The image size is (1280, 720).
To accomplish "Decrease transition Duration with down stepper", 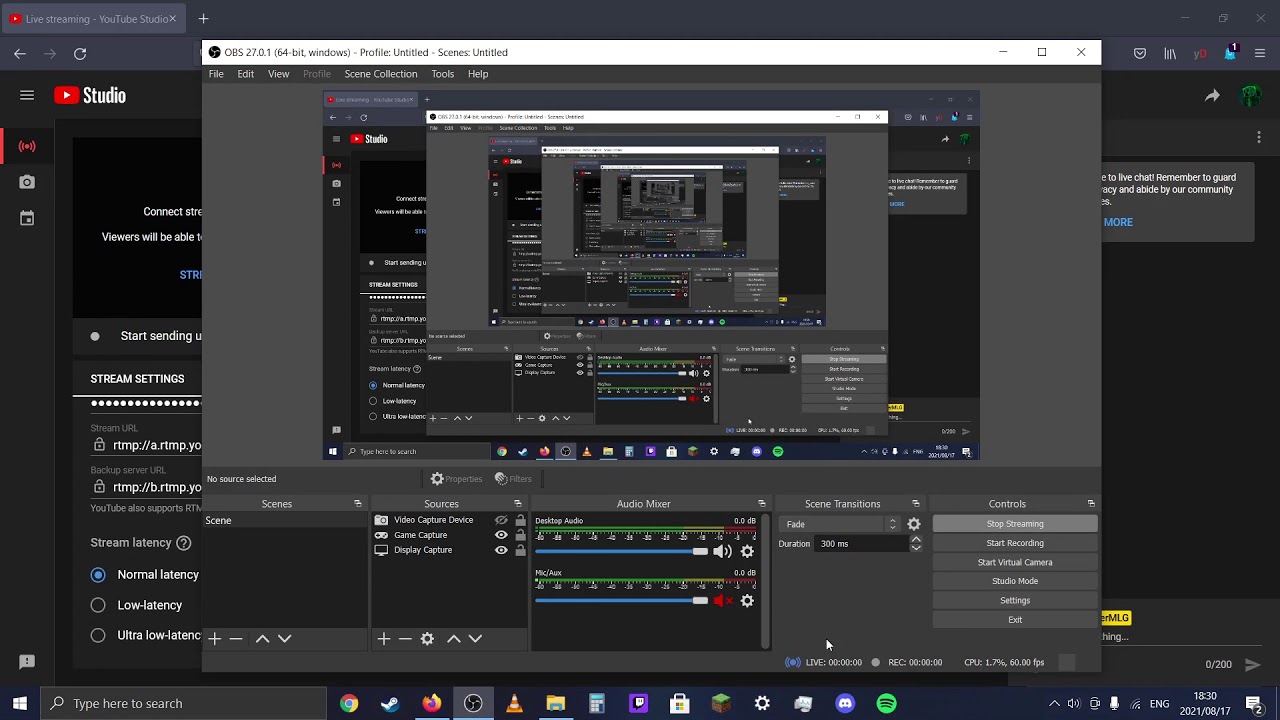I will tap(916, 548).
